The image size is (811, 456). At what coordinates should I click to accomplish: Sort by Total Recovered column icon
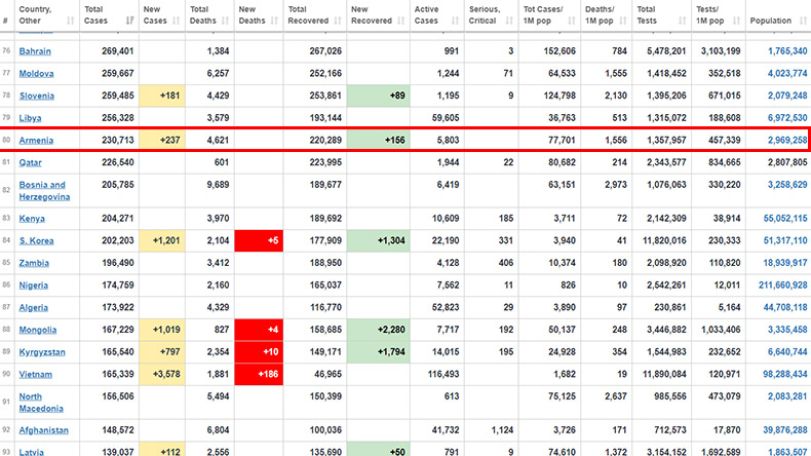pyautogui.click(x=338, y=21)
